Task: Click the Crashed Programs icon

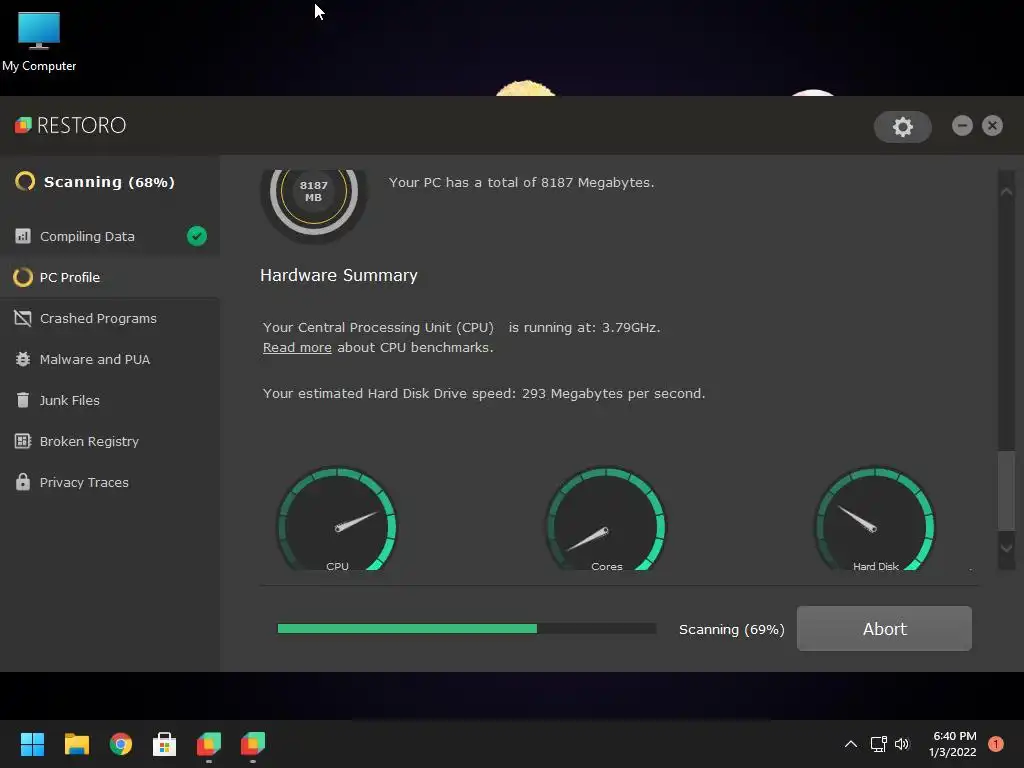Action: pos(23,318)
